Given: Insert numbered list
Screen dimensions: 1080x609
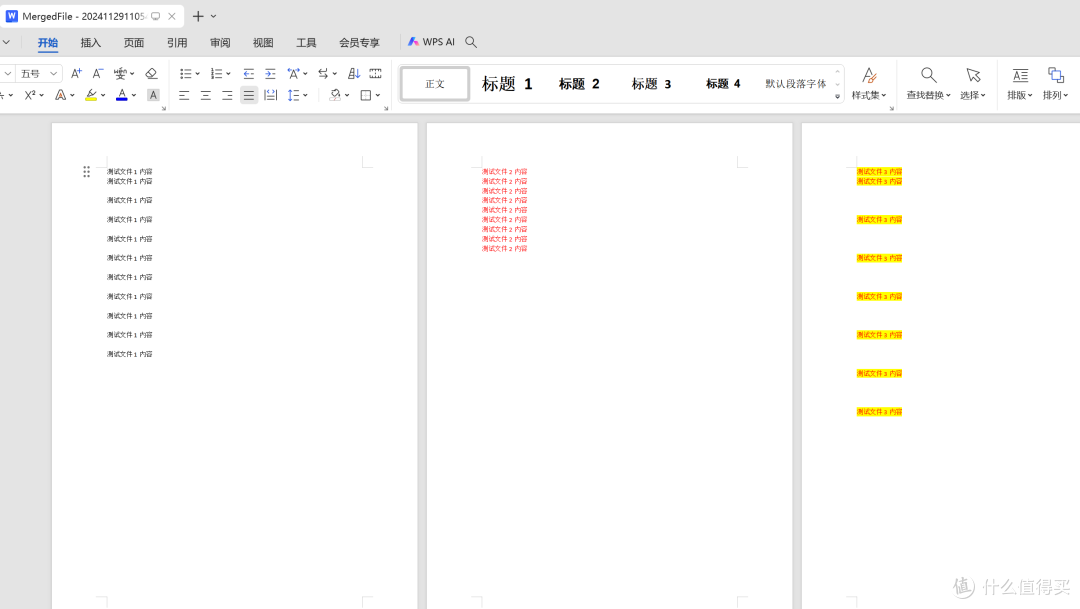Looking at the screenshot, I should [x=216, y=73].
